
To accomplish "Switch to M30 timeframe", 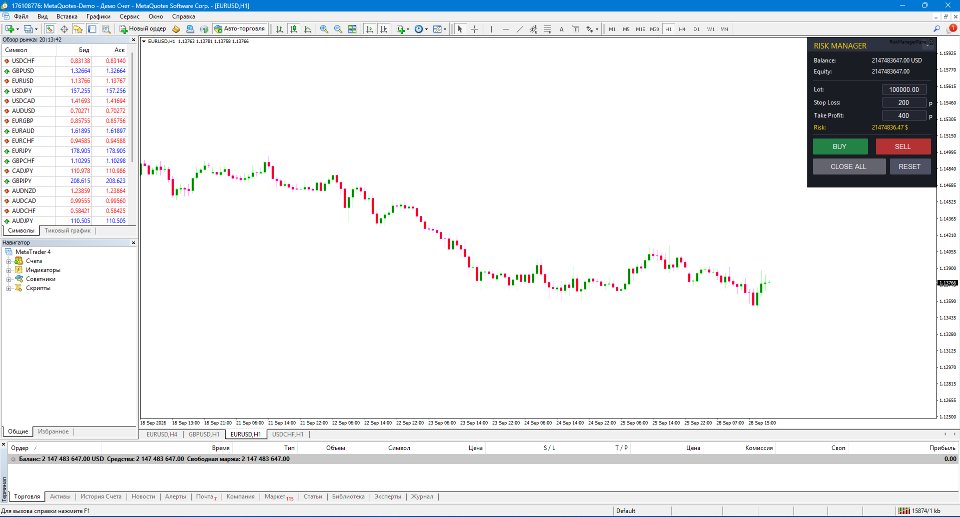I will (654, 29).
